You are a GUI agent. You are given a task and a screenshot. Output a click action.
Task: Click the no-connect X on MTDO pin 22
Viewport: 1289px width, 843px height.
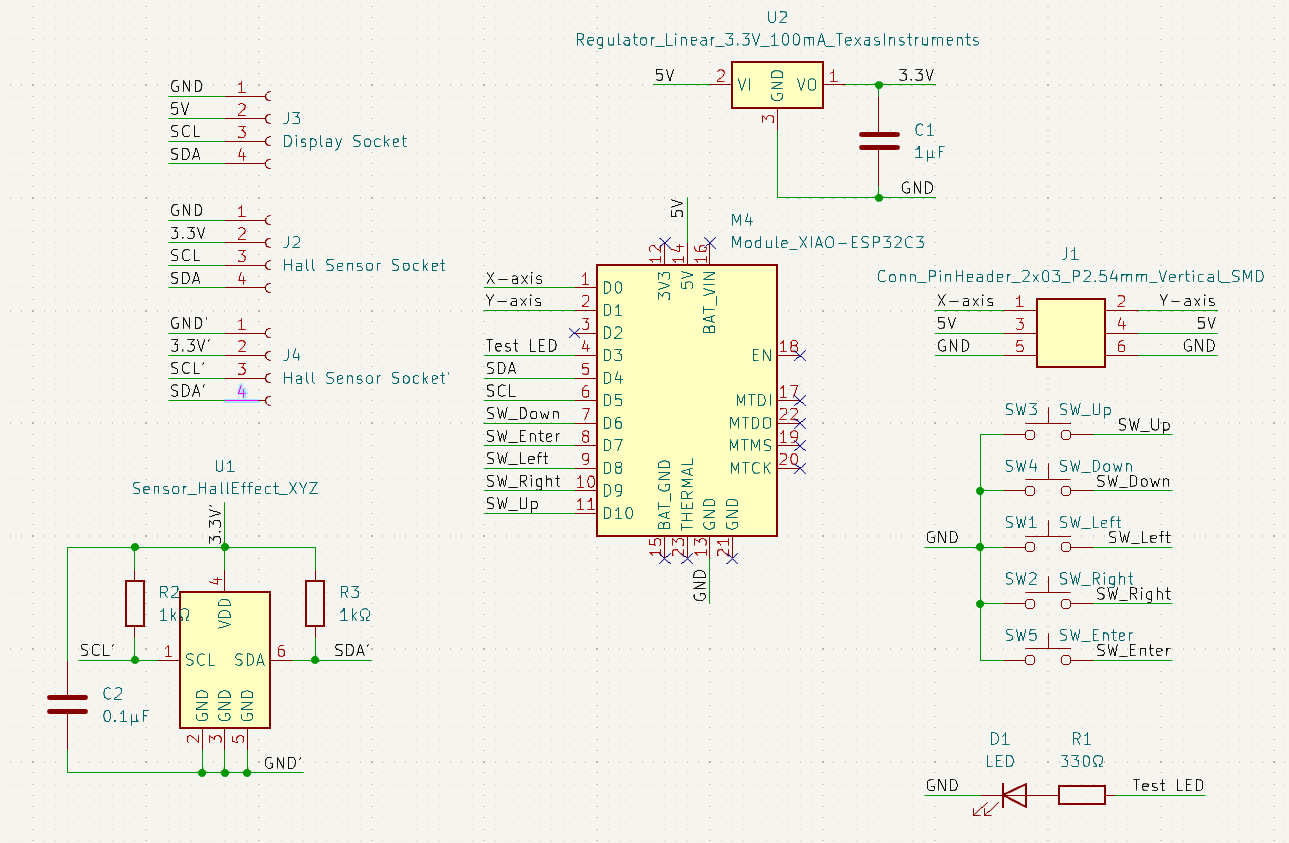[800, 423]
